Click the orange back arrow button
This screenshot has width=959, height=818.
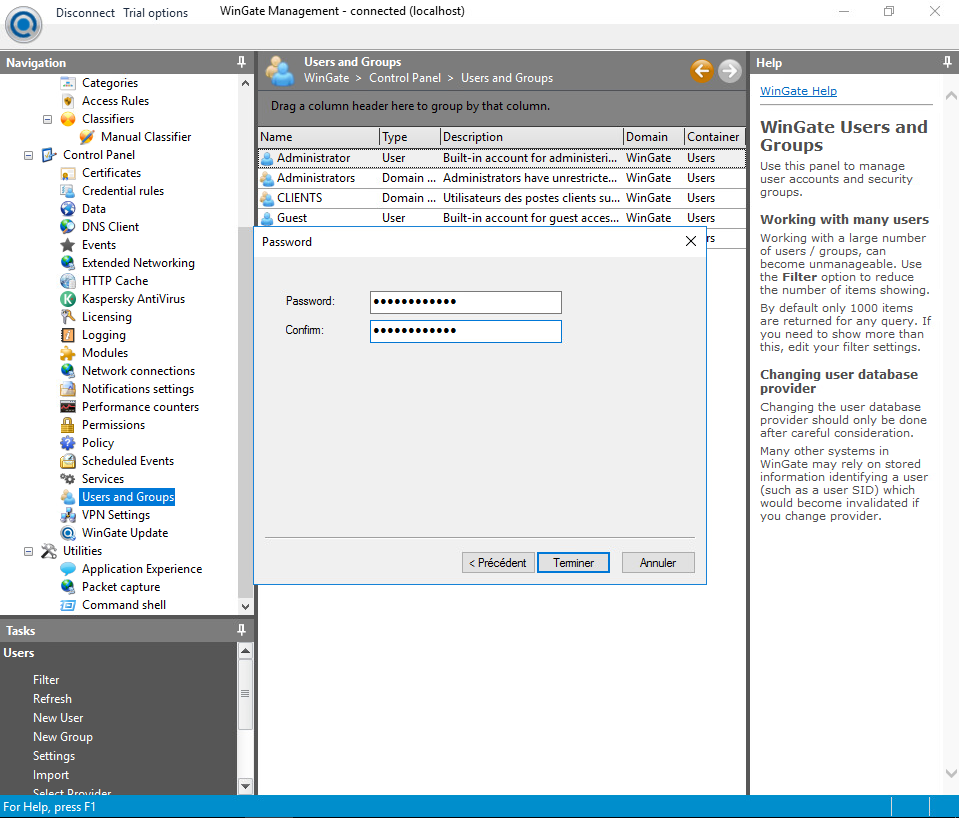tap(701, 70)
